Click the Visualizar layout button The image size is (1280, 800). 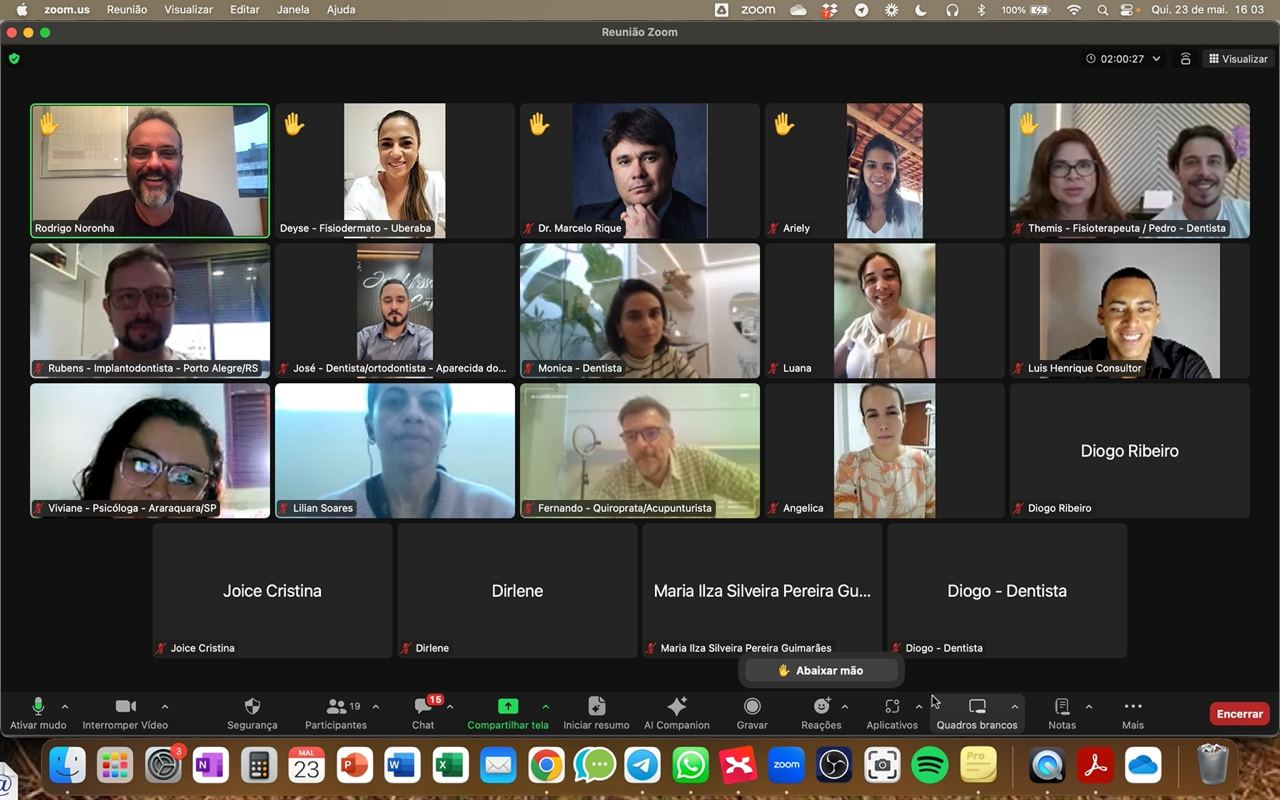(1238, 59)
